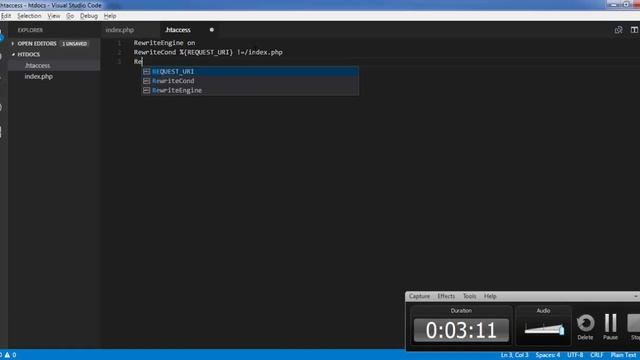The image size is (640, 360).
Task: Open the Go menu
Action: 70,16
